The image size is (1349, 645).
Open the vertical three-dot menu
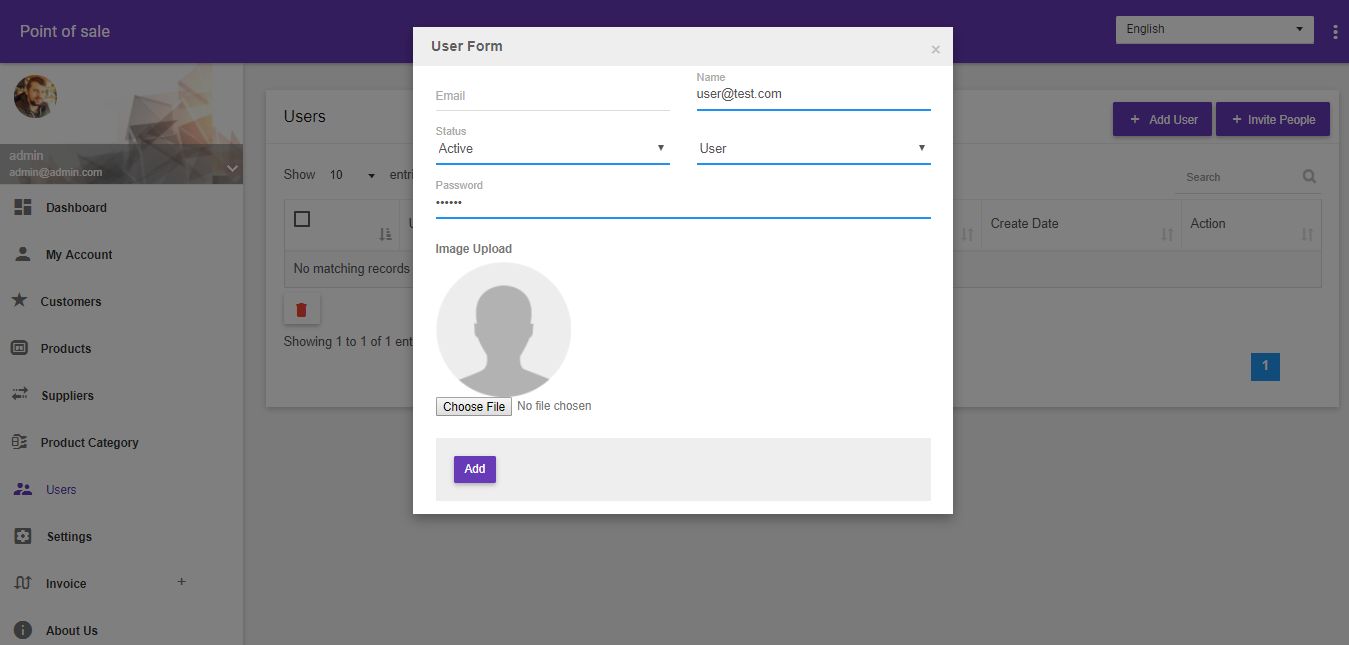[1335, 32]
